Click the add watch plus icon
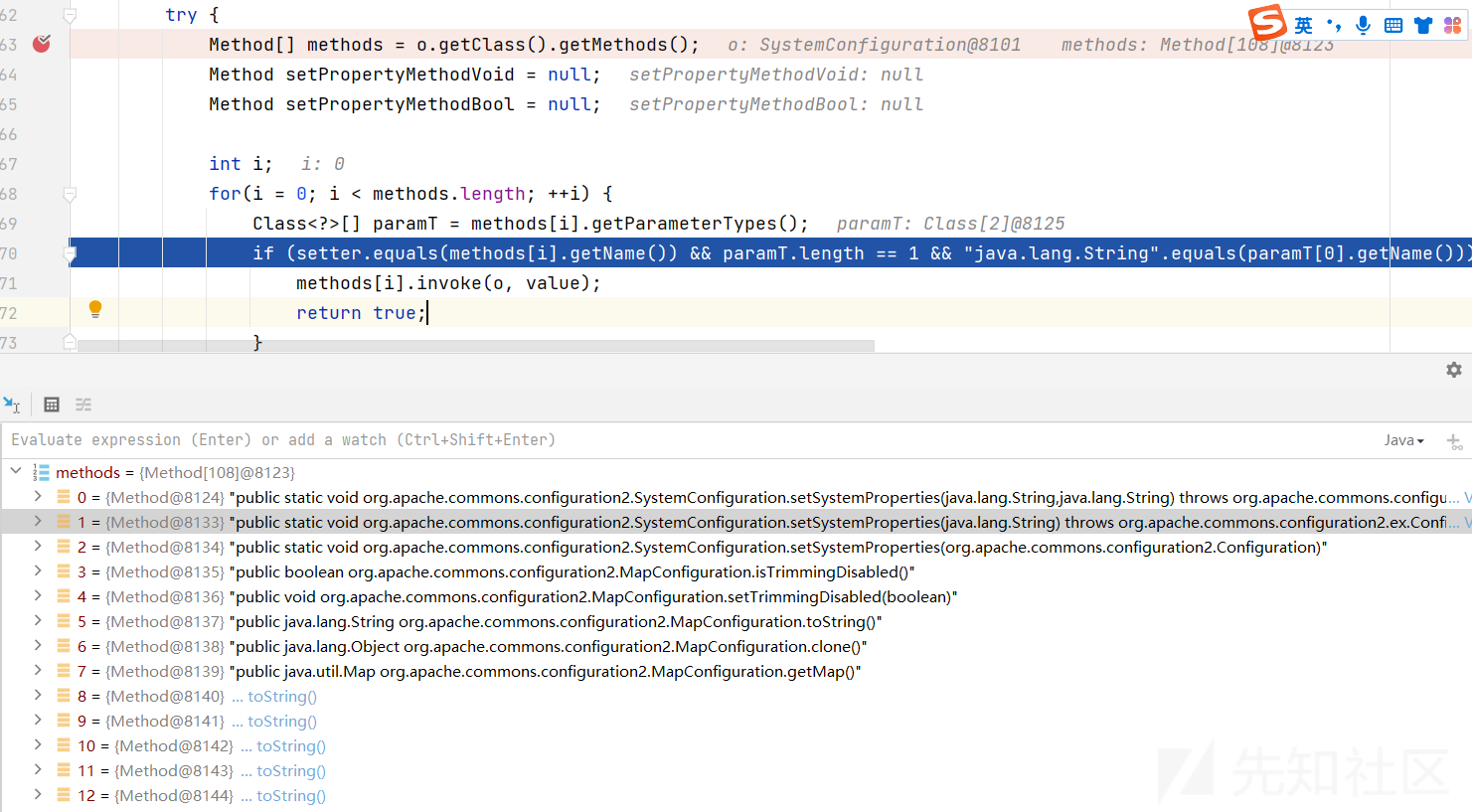The width and height of the screenshot is (1472, 812). 1453,441
